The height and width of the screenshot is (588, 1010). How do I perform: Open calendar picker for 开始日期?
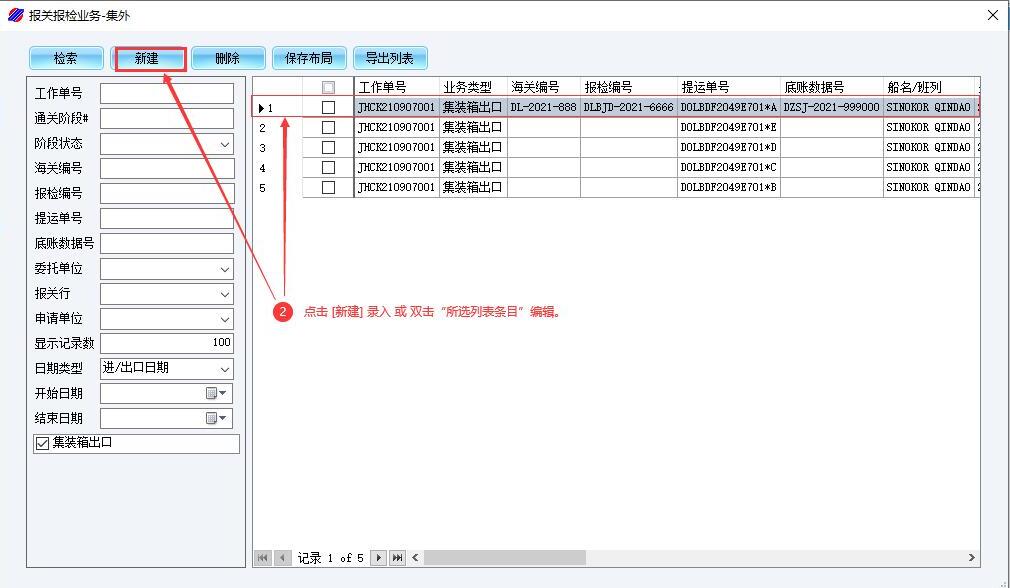point(217,394)
